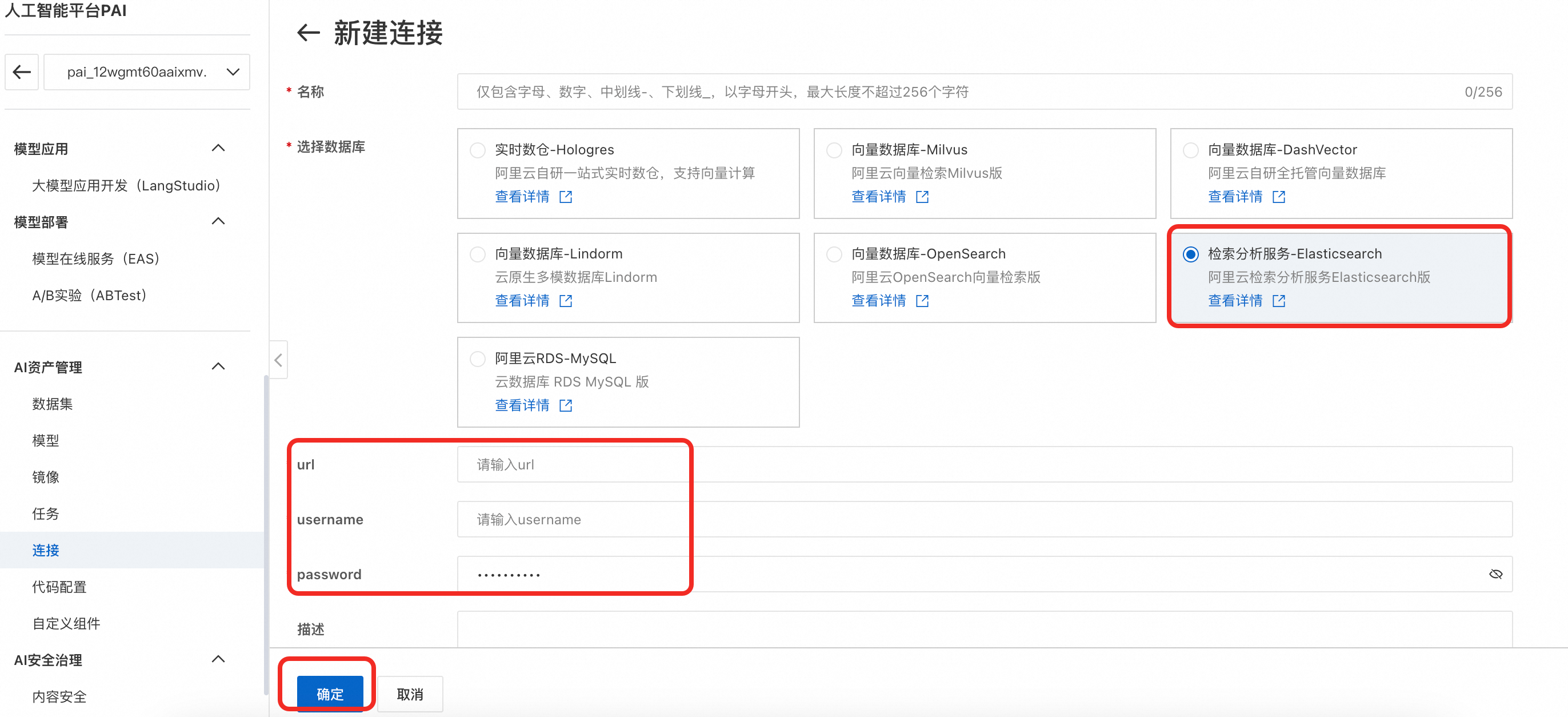The width and height of the screenshot is (1568, 717).
Task: Go to 数据集 in sidebar
Action: (x=53, y=404)
